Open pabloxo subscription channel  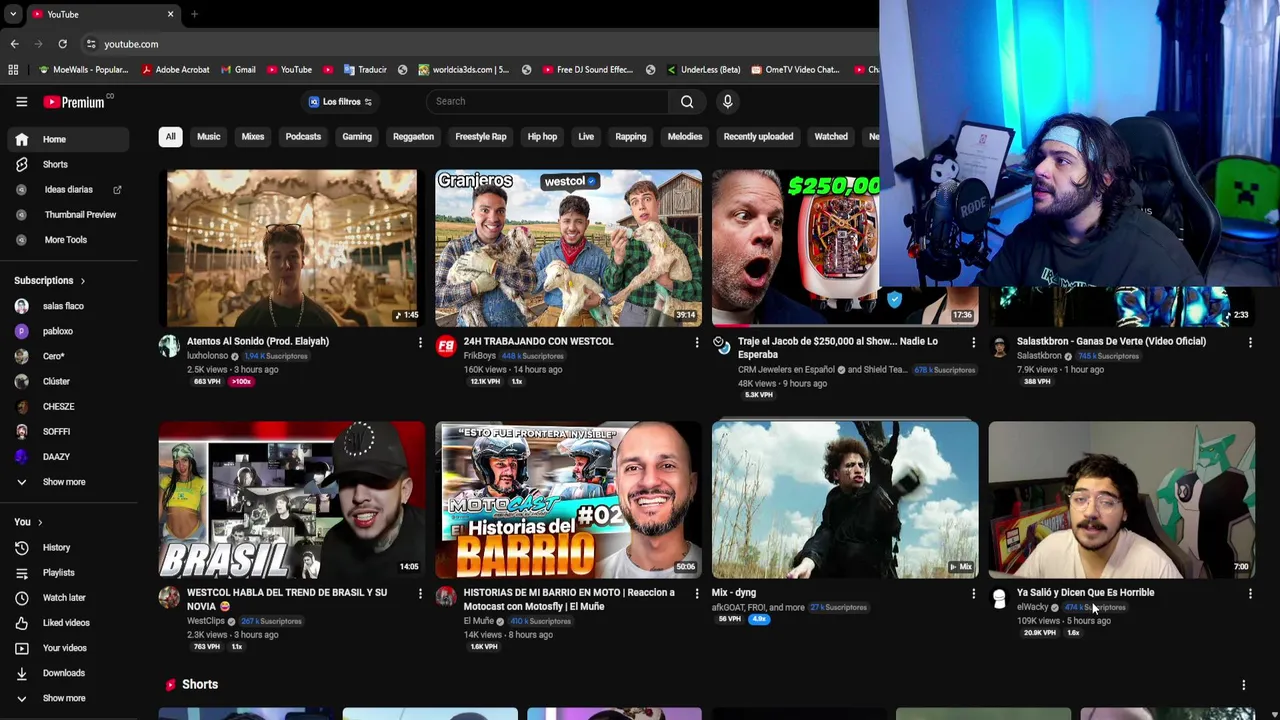tap(66, 331)
